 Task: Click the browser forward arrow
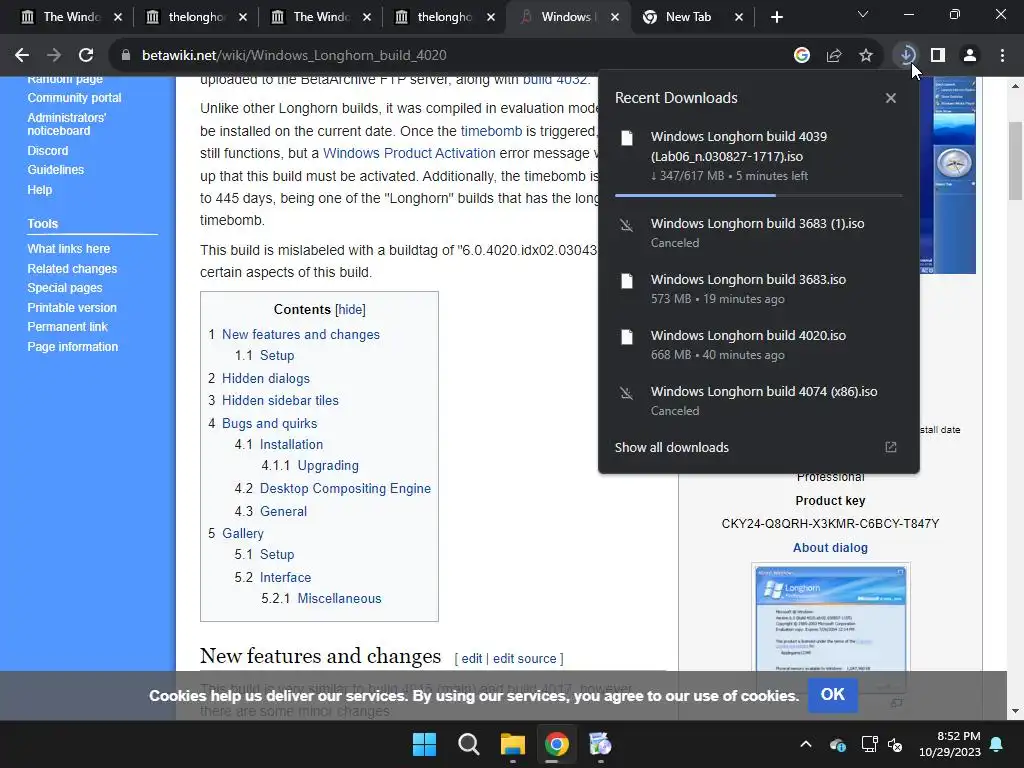[x=54, y=56]
